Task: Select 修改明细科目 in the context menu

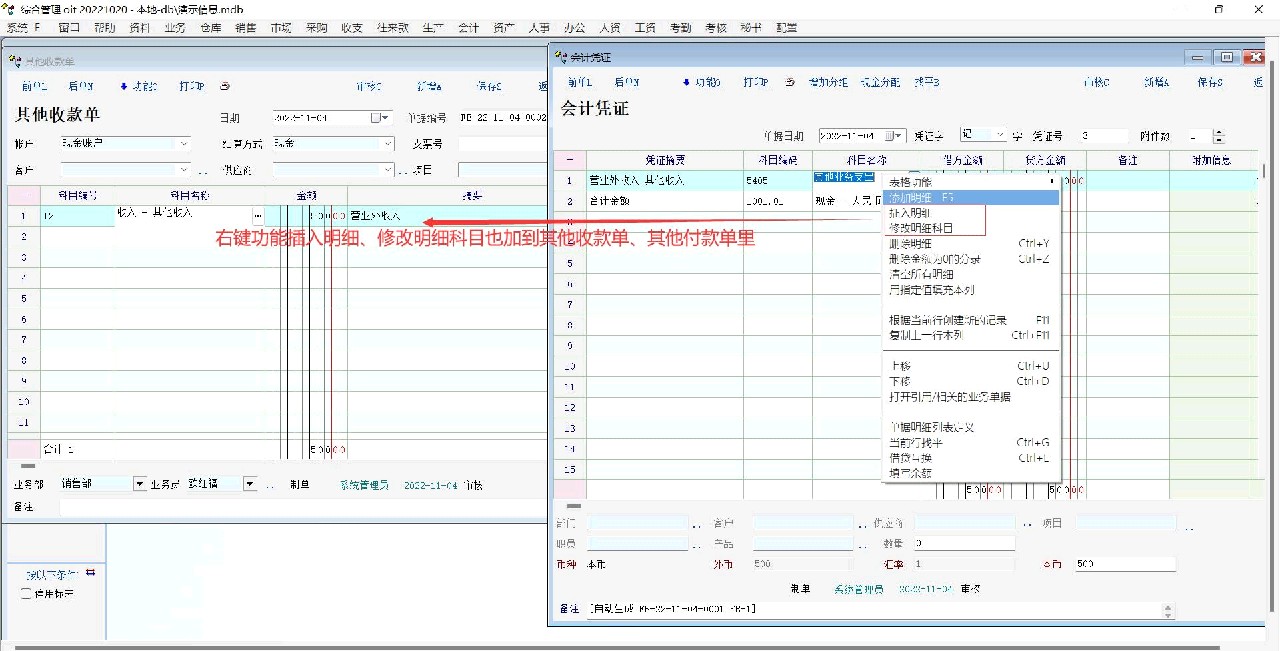Action: [921, 228]
